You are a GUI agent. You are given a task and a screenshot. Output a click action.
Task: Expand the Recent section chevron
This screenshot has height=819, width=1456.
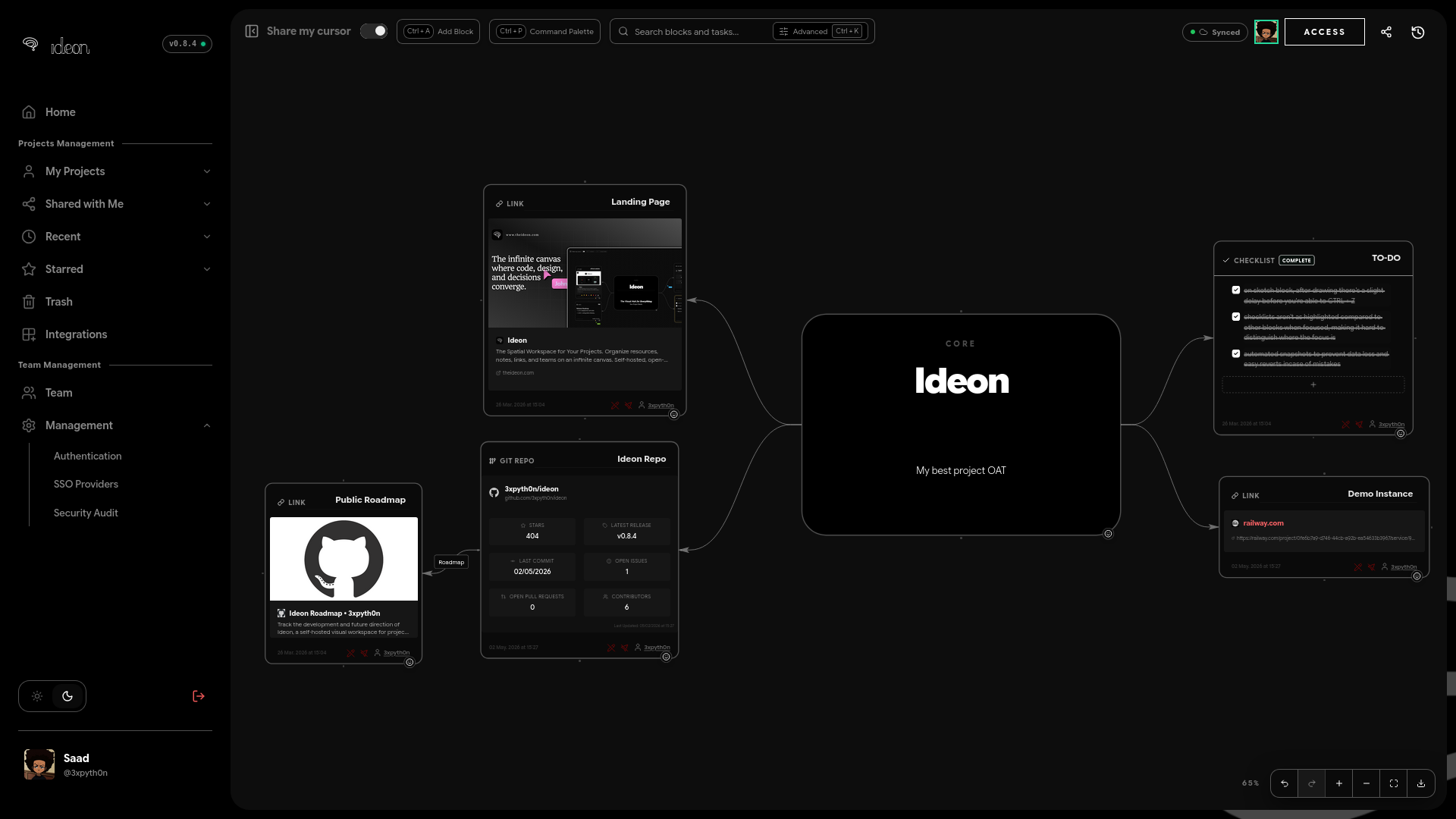point(207,237)
